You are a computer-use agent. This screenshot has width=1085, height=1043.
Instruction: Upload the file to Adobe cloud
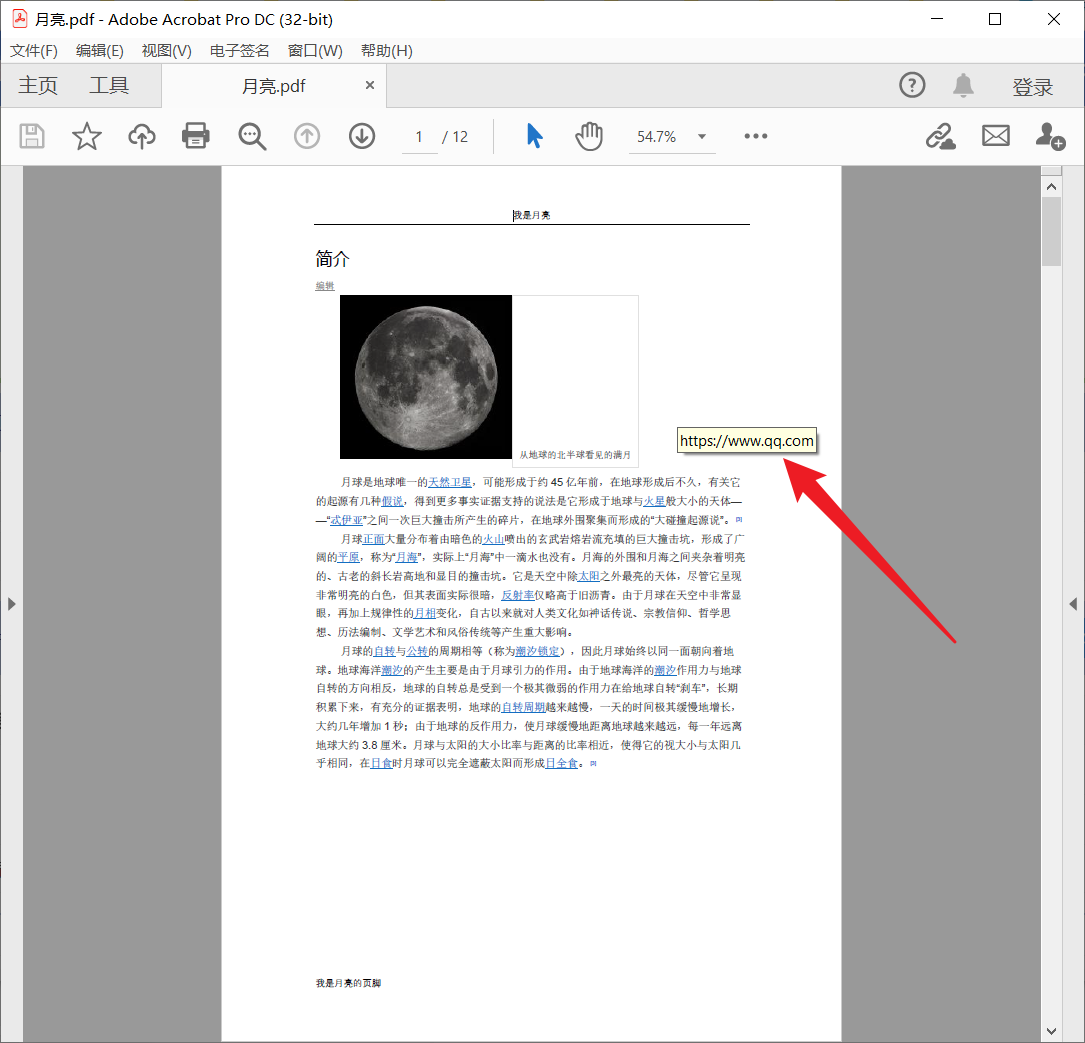(x=141, y=136)
